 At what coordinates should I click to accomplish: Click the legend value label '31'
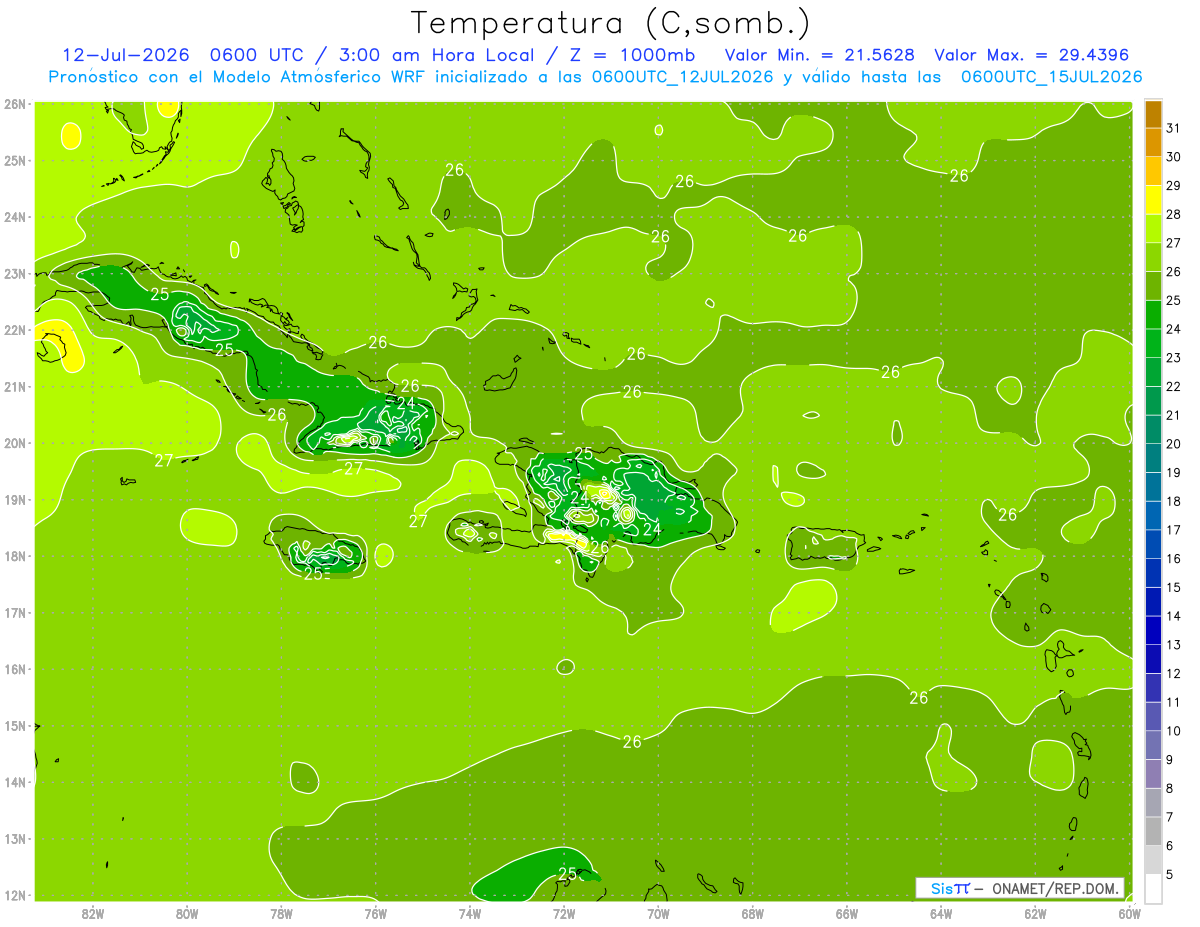pyautogui.click(x=1174, y=129)
